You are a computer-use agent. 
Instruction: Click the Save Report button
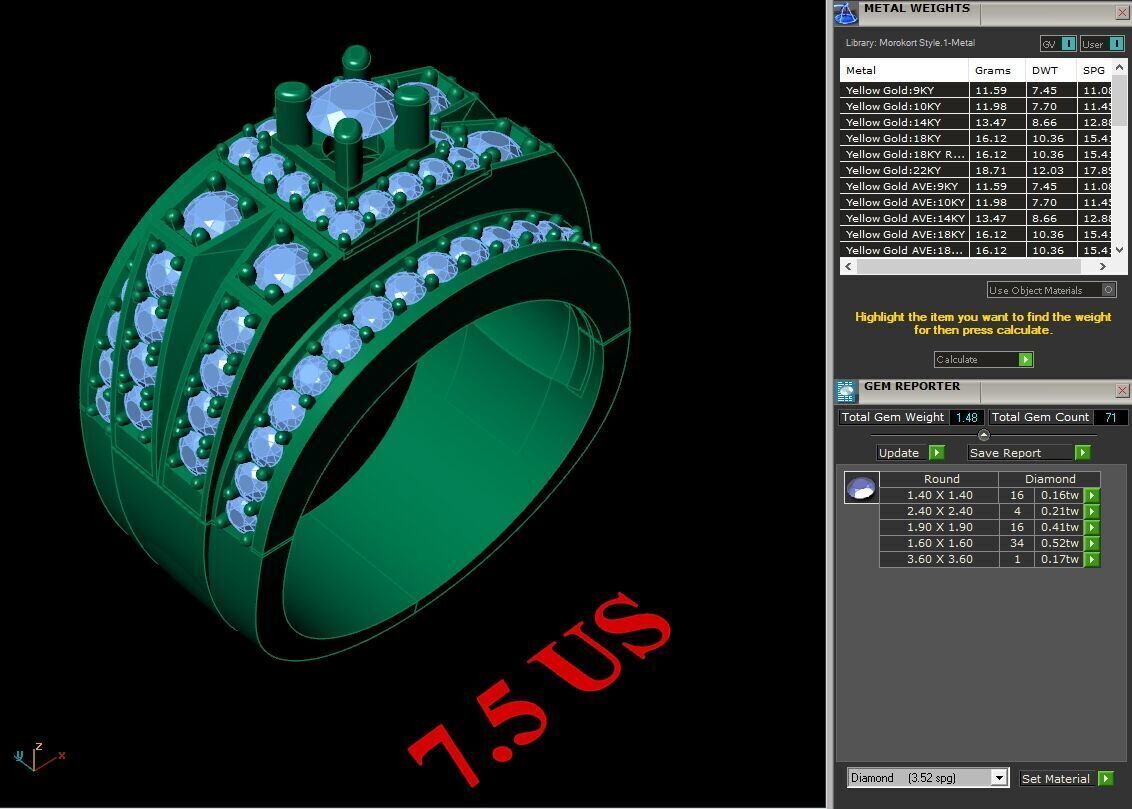(1020, 452)
